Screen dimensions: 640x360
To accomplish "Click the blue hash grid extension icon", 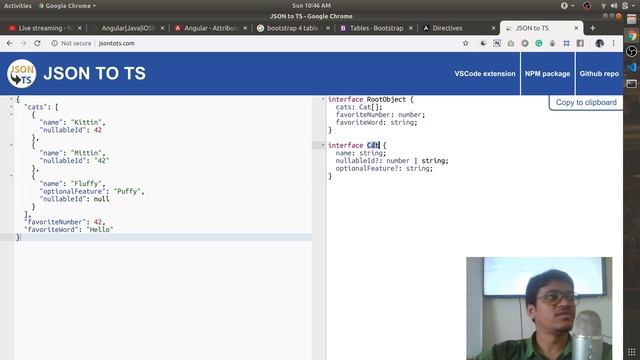I will pos(567,43).
